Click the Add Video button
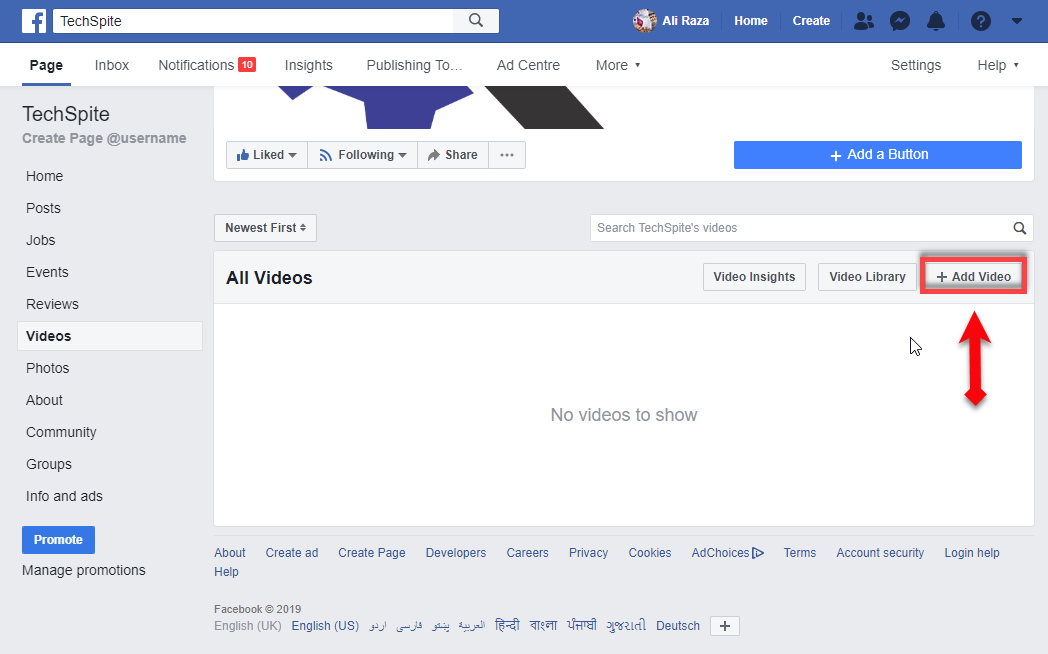 click(973, 277)
